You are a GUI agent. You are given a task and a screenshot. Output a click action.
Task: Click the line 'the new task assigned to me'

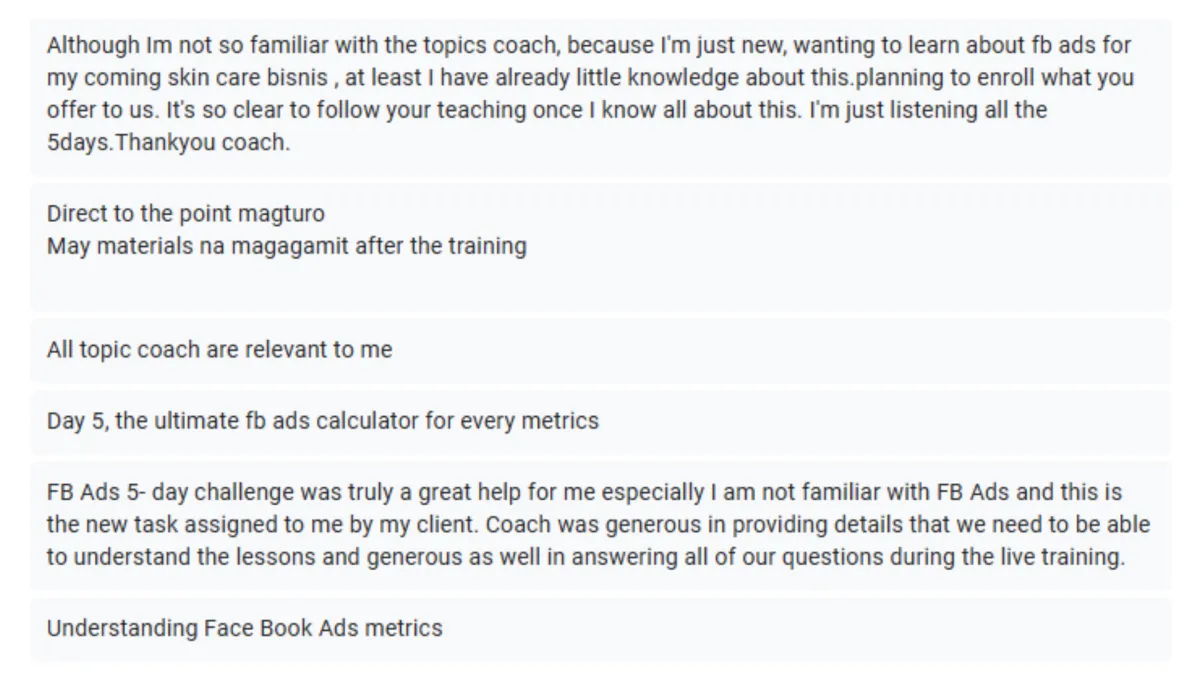[x=598, y=525]
